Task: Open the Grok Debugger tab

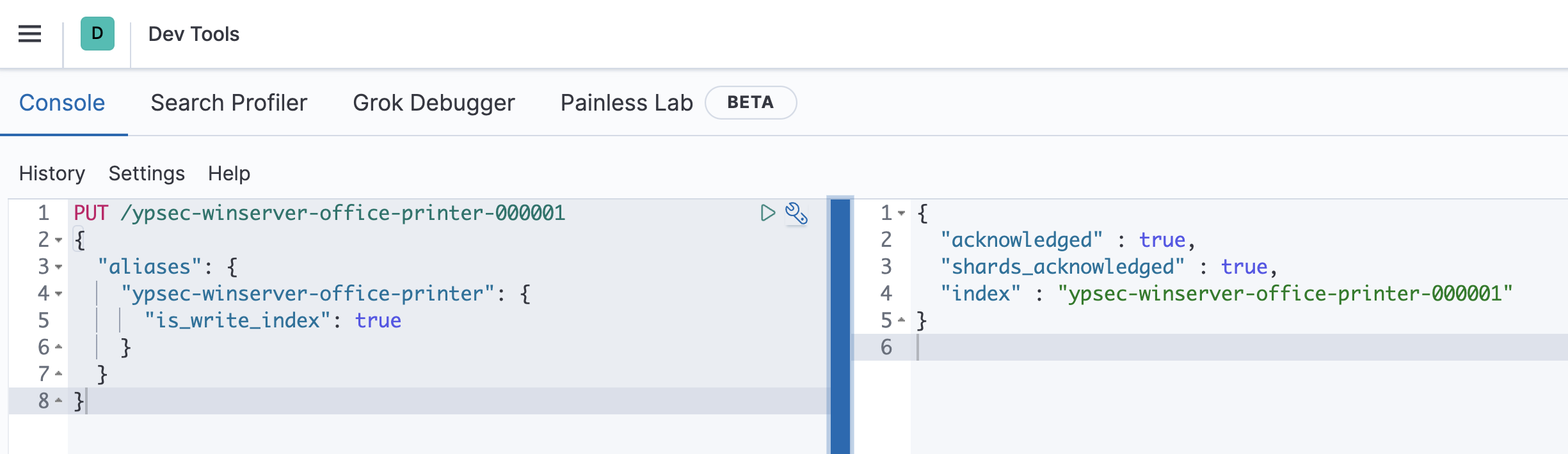Action: point(433,103)
